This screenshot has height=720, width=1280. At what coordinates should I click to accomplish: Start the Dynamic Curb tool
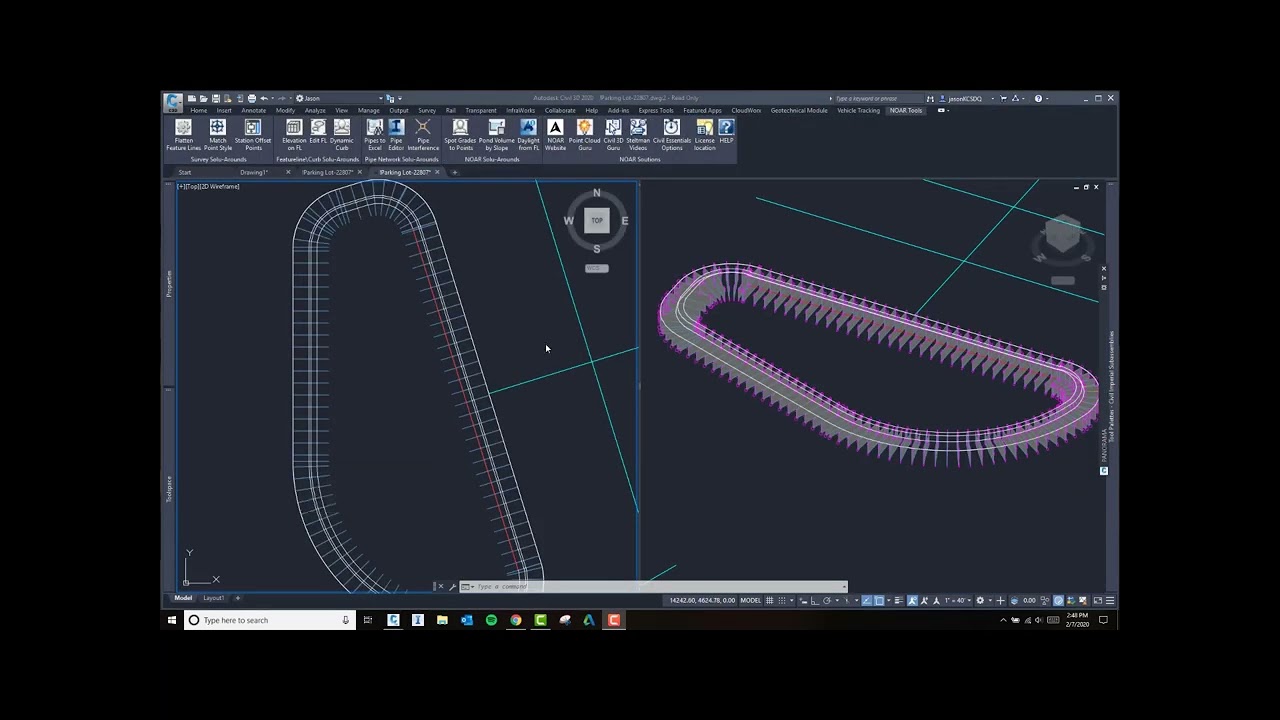[x=342, y=135]
